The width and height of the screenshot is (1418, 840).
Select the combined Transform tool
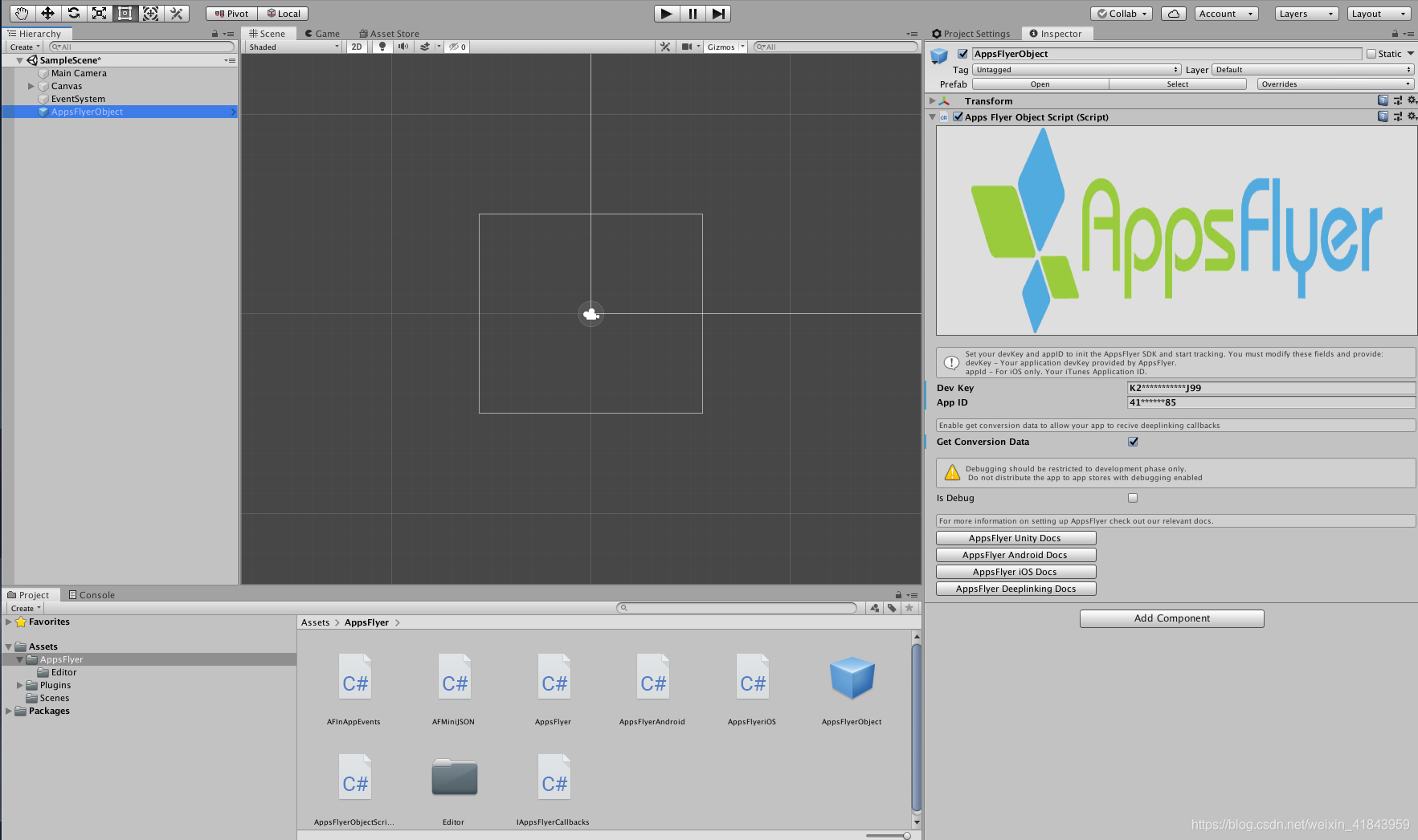coord(150,14)
